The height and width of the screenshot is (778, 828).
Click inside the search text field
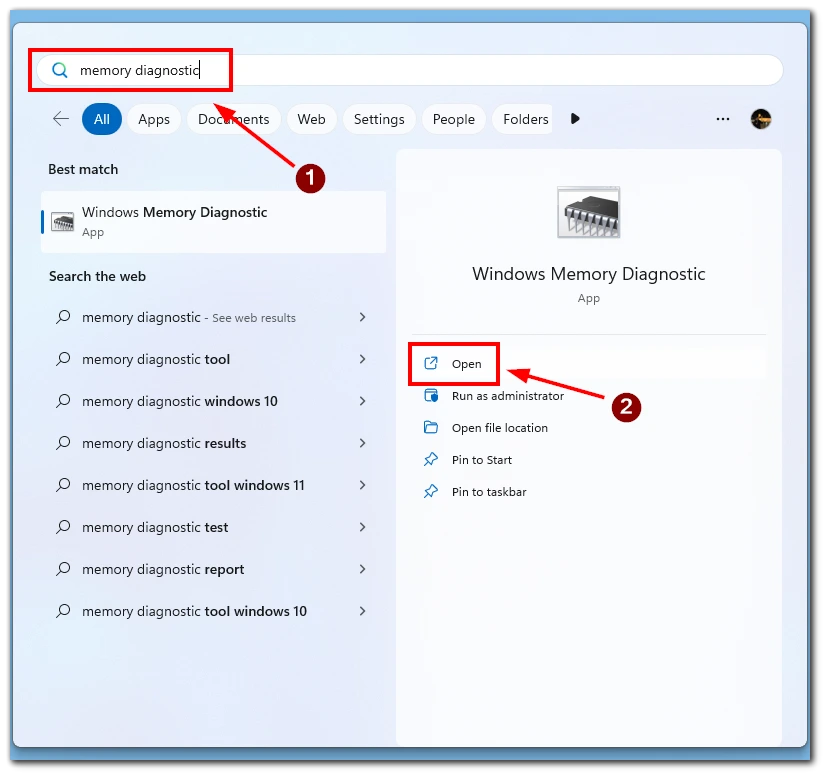click(409, 70)
